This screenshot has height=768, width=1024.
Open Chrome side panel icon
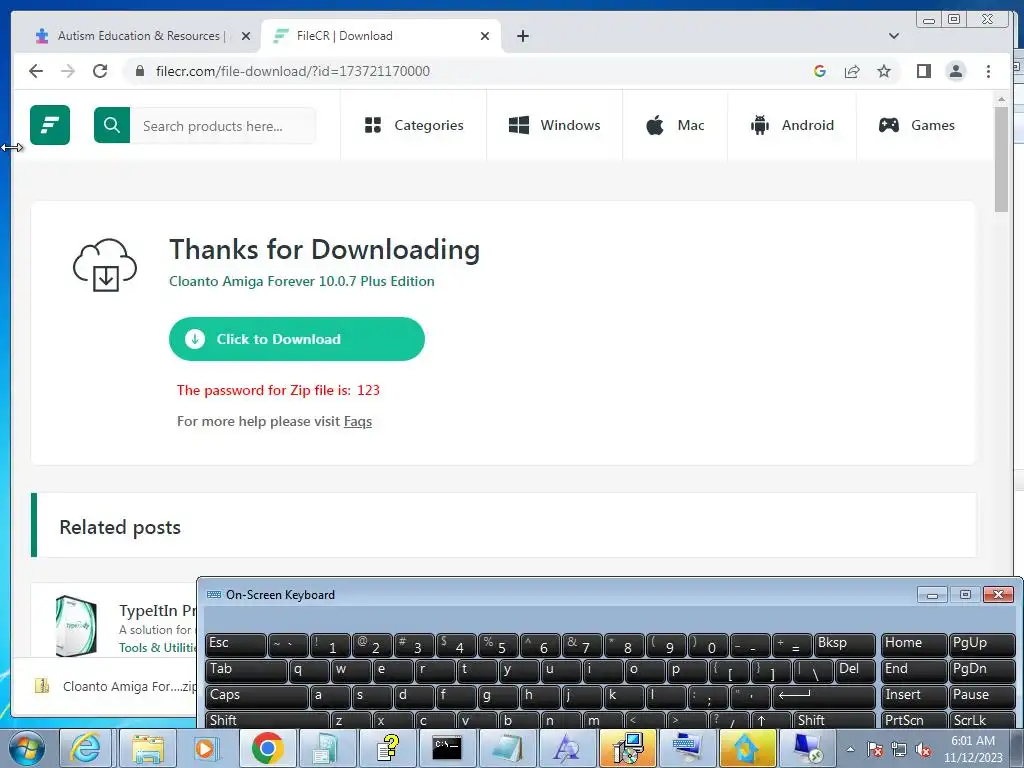tap(923, 71)
